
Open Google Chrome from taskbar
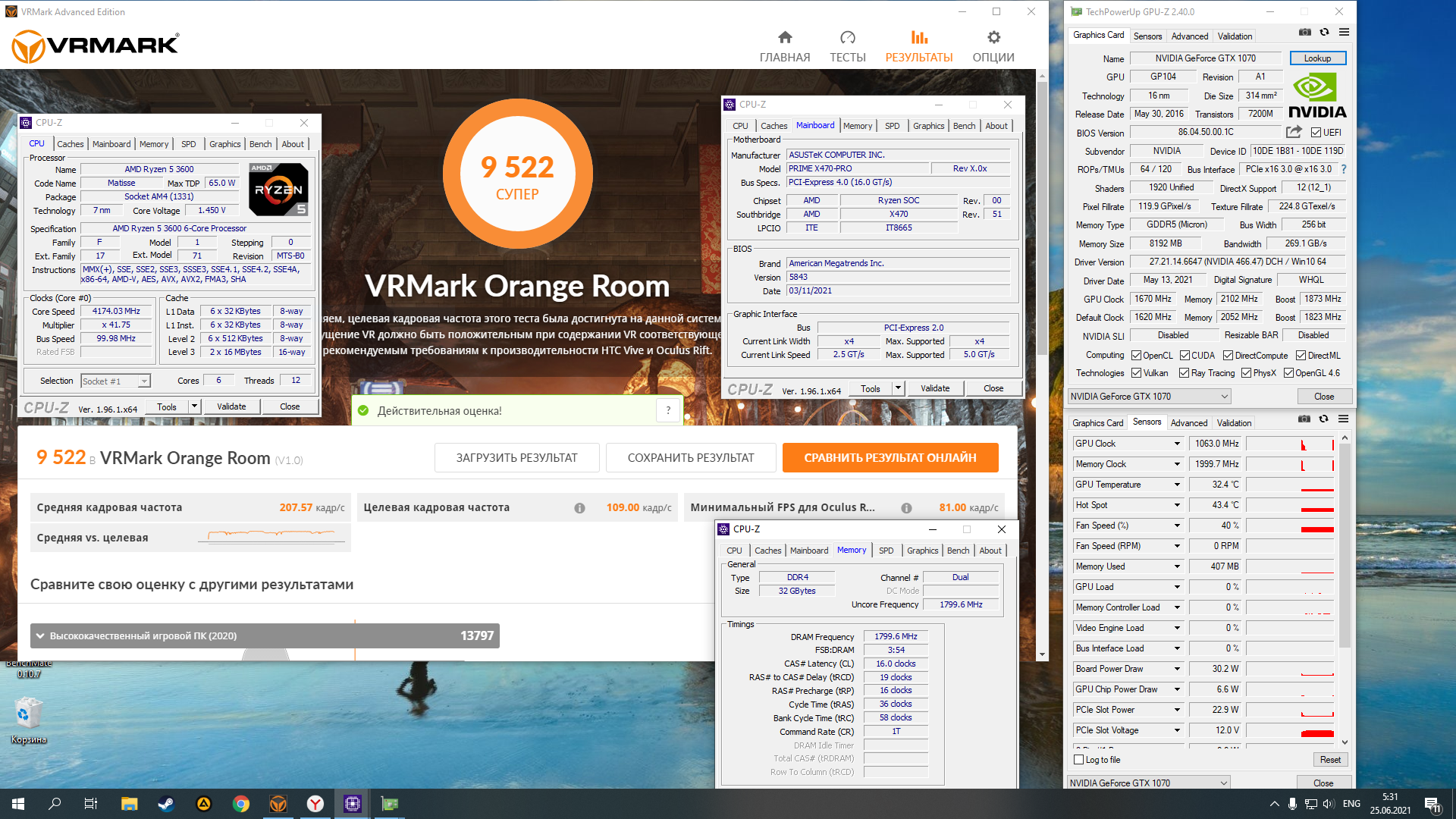(x=241, y=804)
